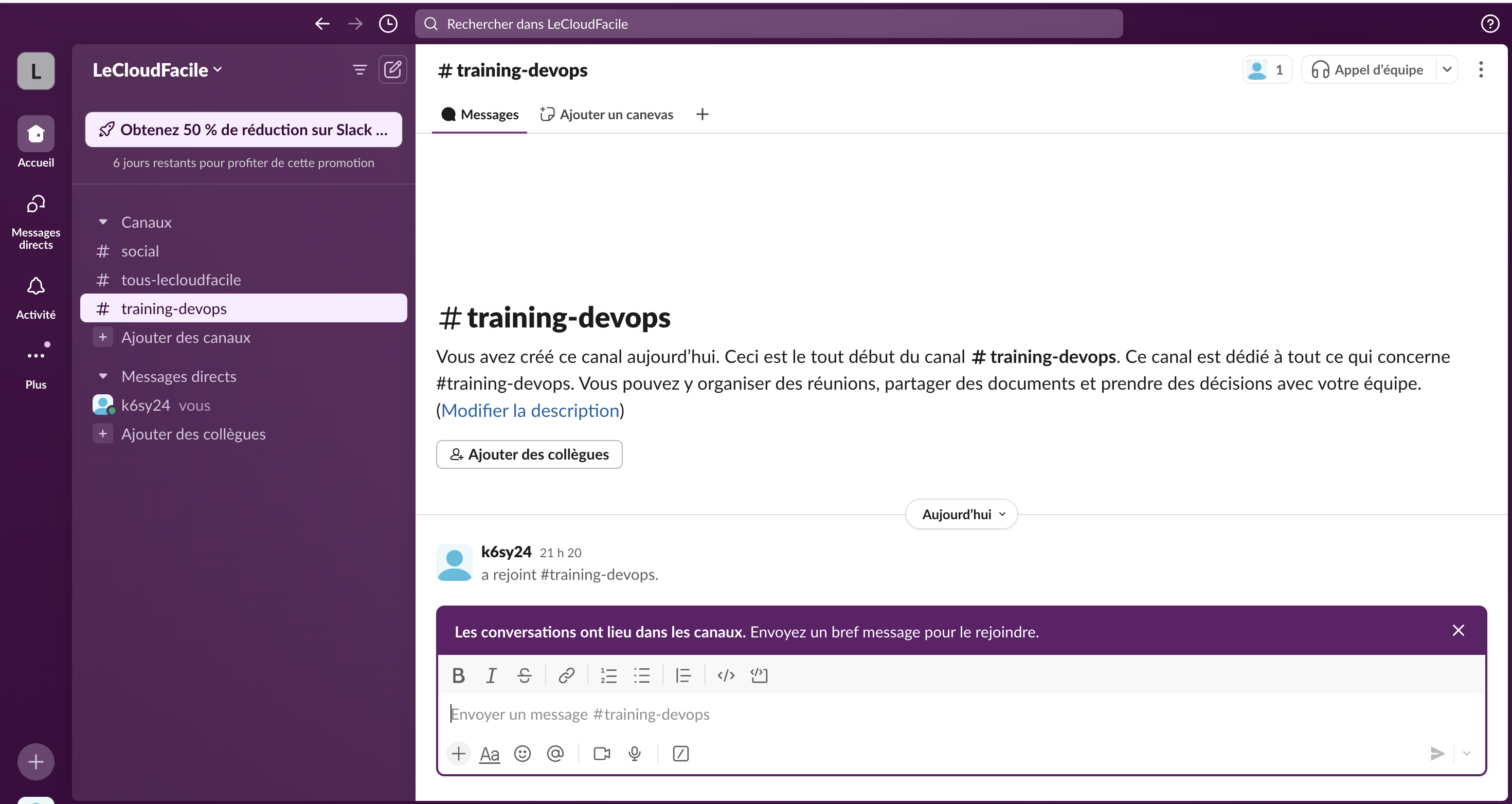Image resolution: width=1512 pixels, height=804 pixels.
Task: Open the LeCloudFacile workspace menu
Action: pos(157,70)
